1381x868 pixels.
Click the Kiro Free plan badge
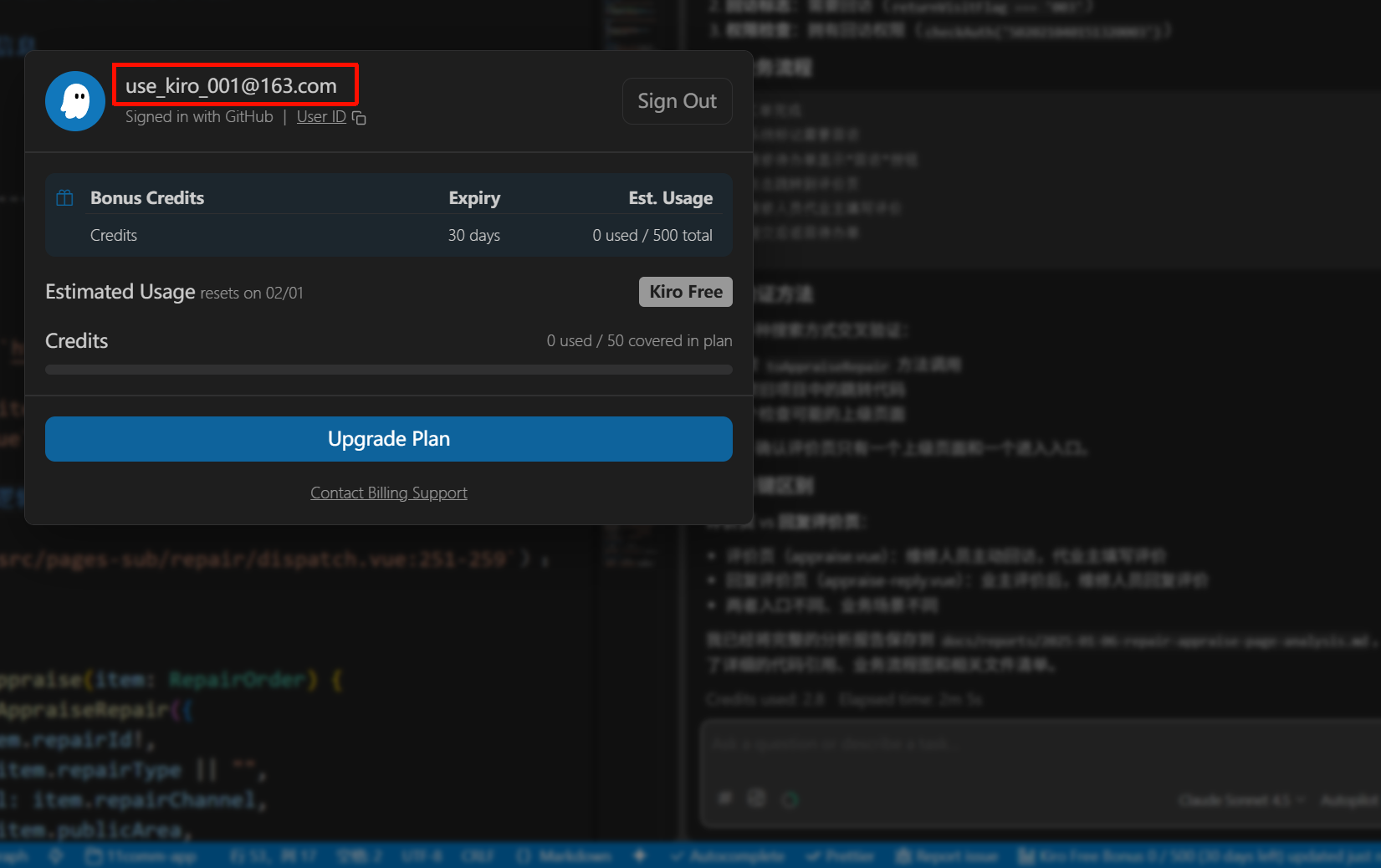pos(685,292)
